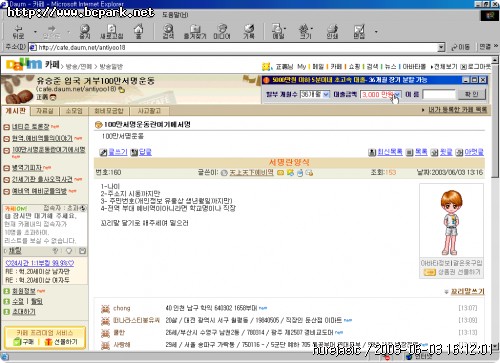Switch to the 사고팔고 tab
The width and height of the screenshot is (500, 363).
(149, 111)
